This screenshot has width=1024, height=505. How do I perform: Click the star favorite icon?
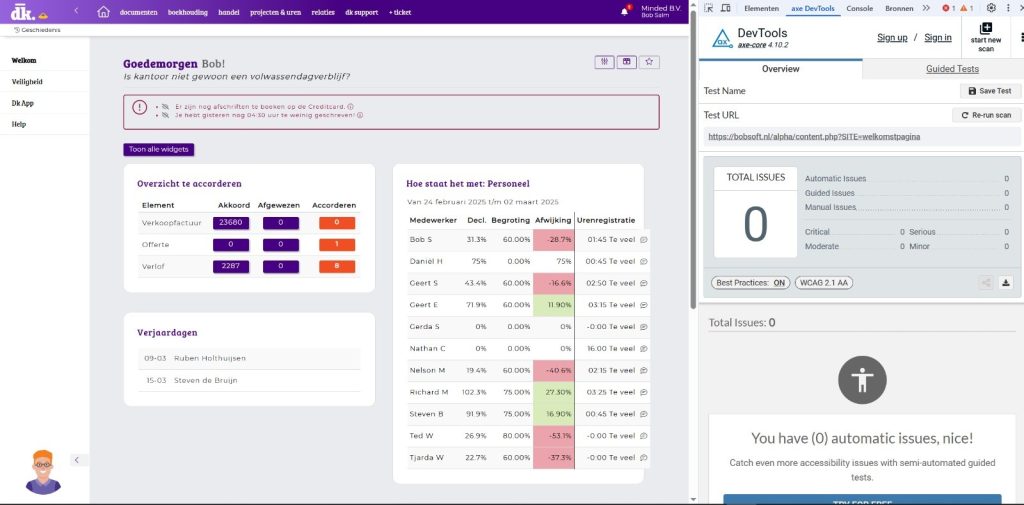coord(649,62)
